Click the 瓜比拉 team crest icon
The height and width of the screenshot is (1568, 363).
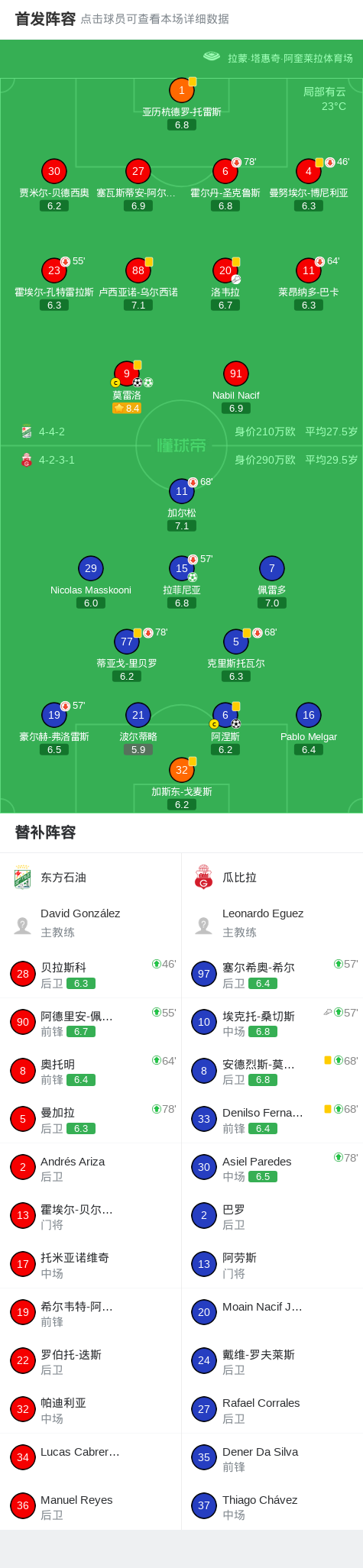click(203, 878)
